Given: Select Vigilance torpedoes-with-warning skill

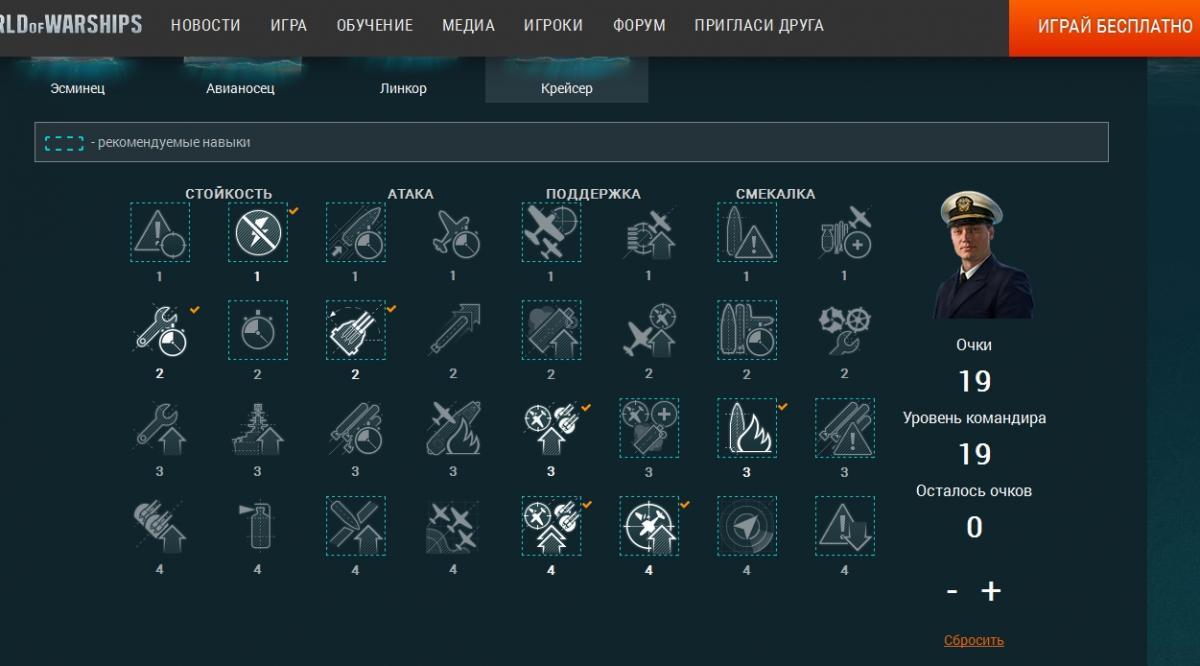Looking at the screenshot, I should tap(846, 428).
